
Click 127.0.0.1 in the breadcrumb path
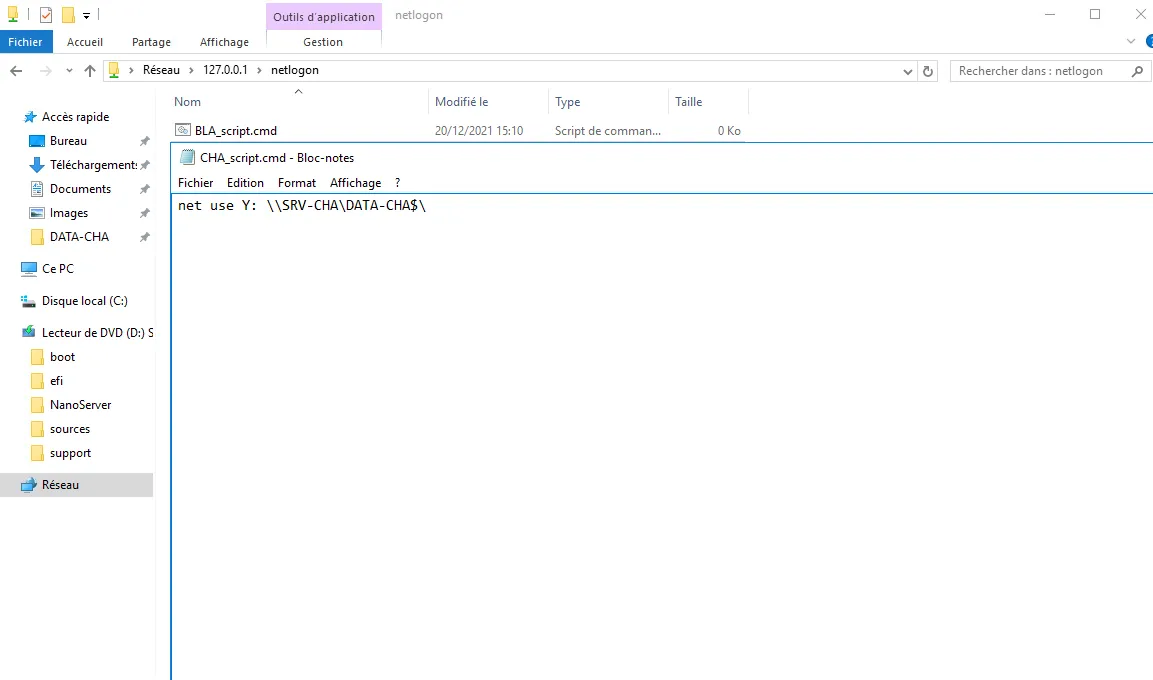[225, 71]
